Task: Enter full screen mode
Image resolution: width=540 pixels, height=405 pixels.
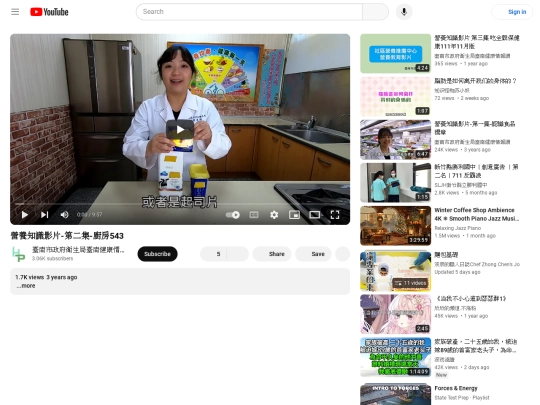Action: tap(335, 215)
